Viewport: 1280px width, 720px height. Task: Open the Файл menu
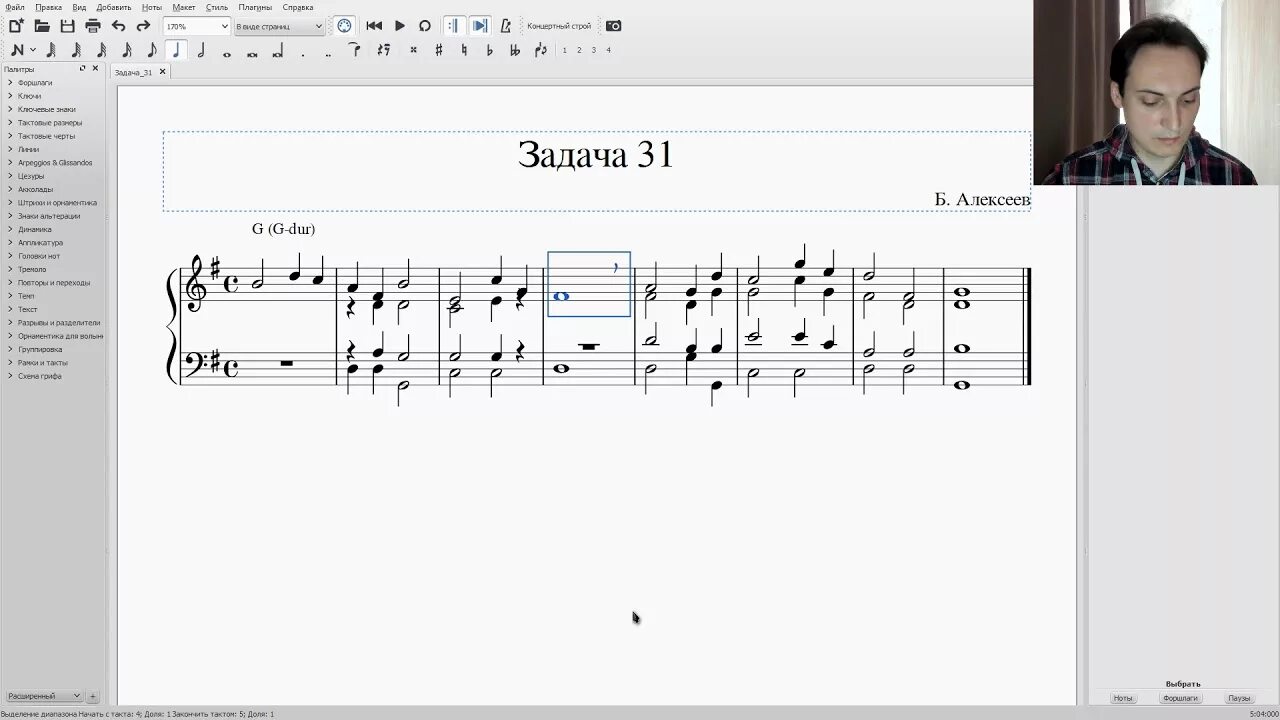14,7
